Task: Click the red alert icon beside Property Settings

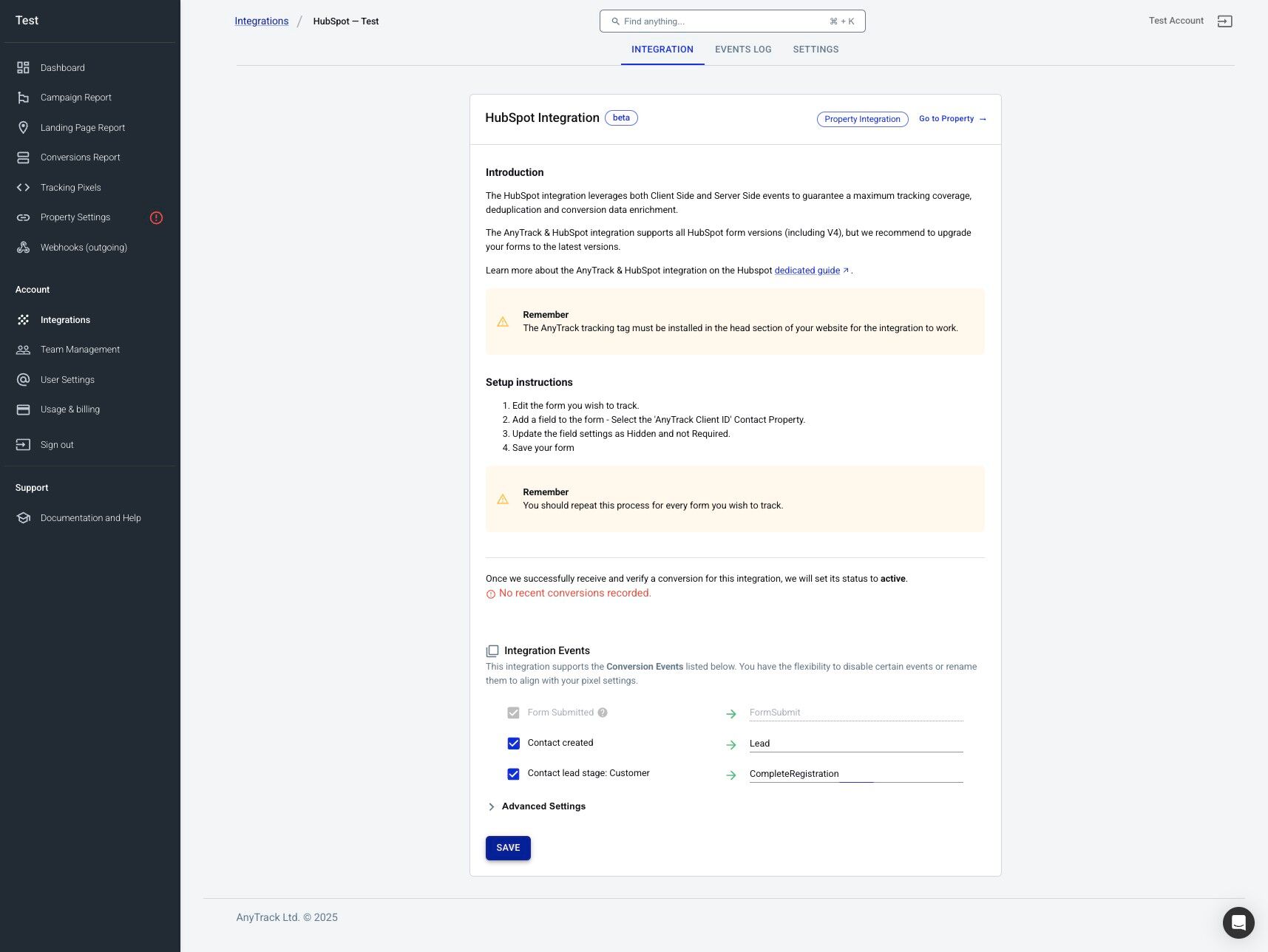Action: (156, 217)
